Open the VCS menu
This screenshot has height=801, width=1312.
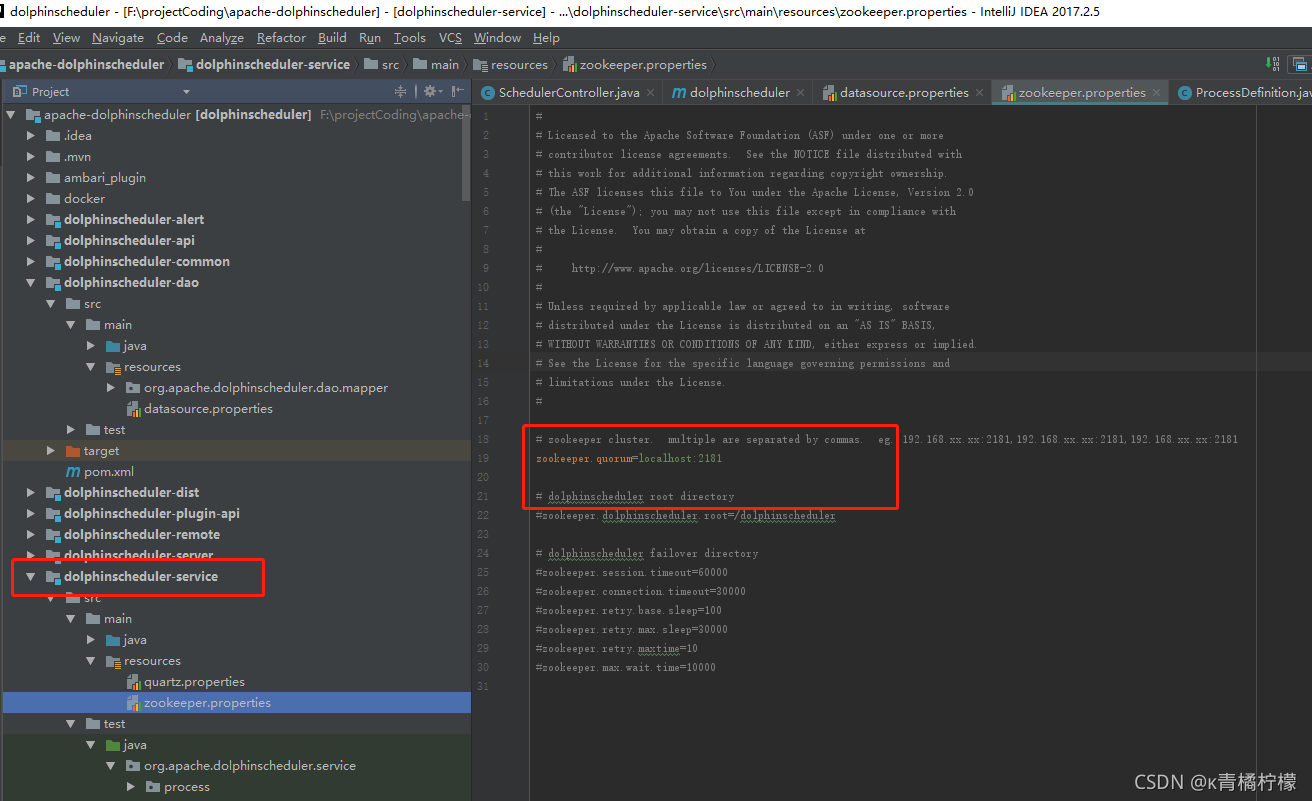(450, 38)
